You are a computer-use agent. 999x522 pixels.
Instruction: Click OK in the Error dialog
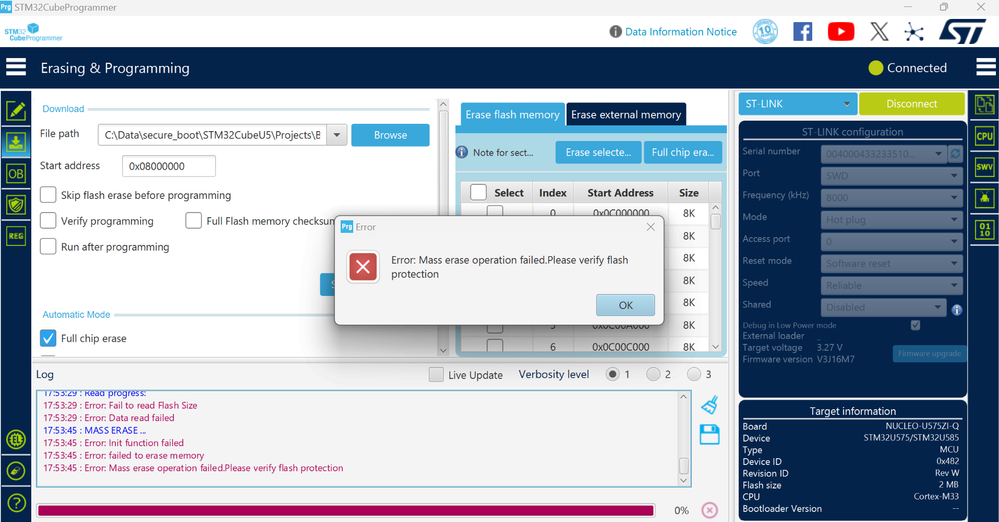click(626, 305)
